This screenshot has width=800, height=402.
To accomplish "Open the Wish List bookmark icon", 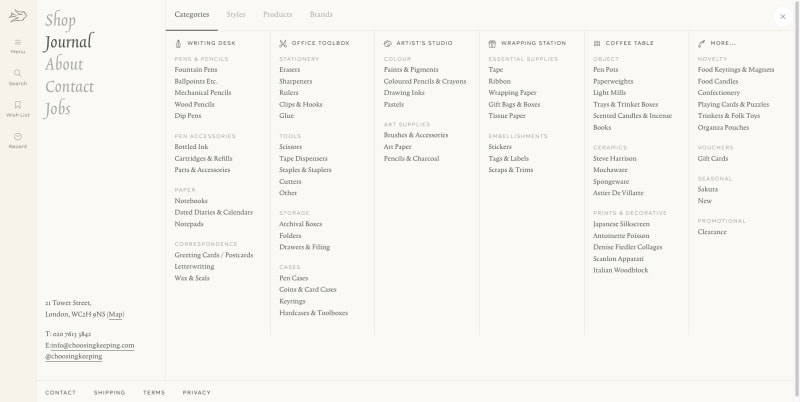I will coord(18,105).
